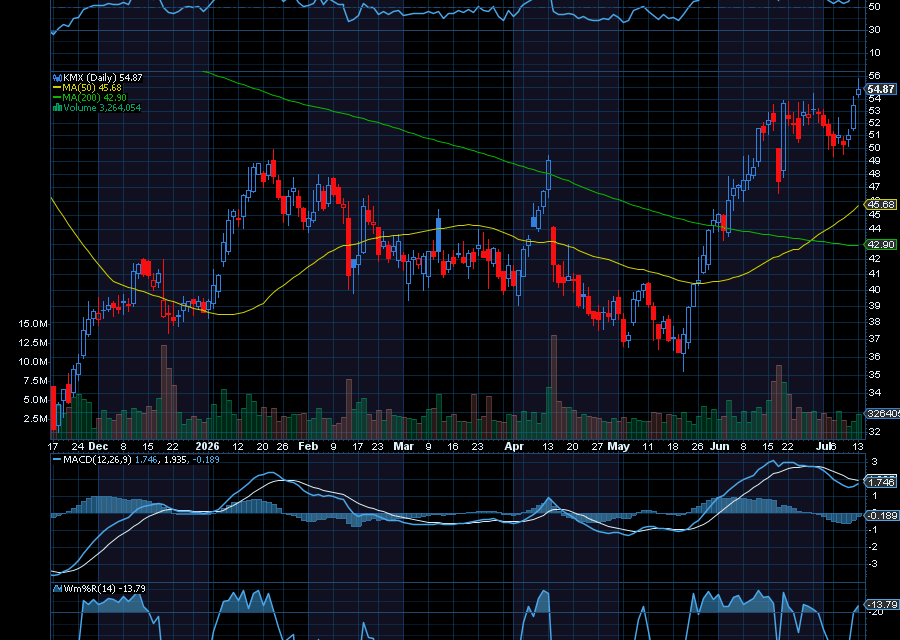
Task: Click the 47 price axis label
Action: click(874, 187)
